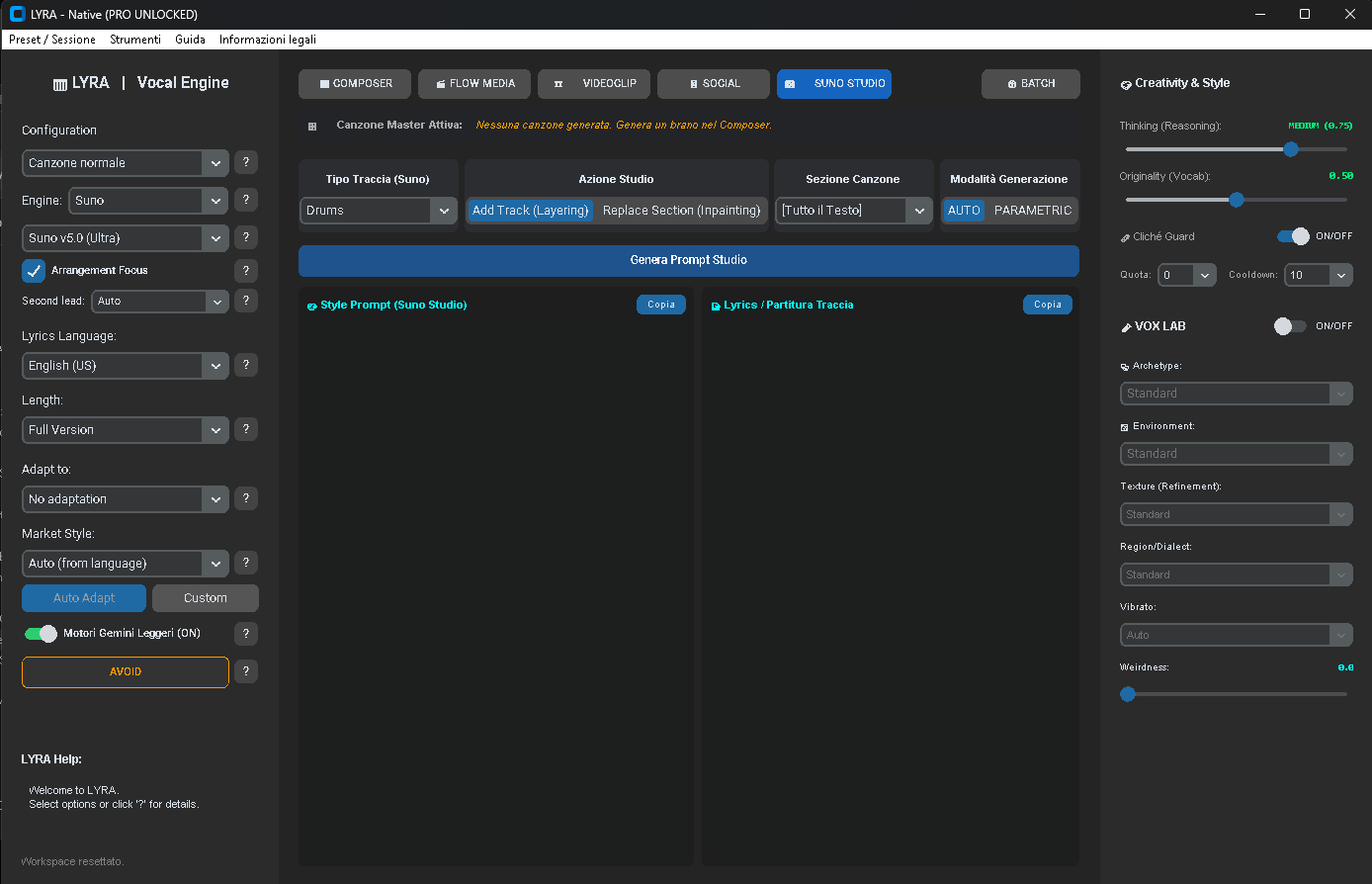Select AUTO generation mode
This screenshot has height=884, width=1372.
(964, 210)
